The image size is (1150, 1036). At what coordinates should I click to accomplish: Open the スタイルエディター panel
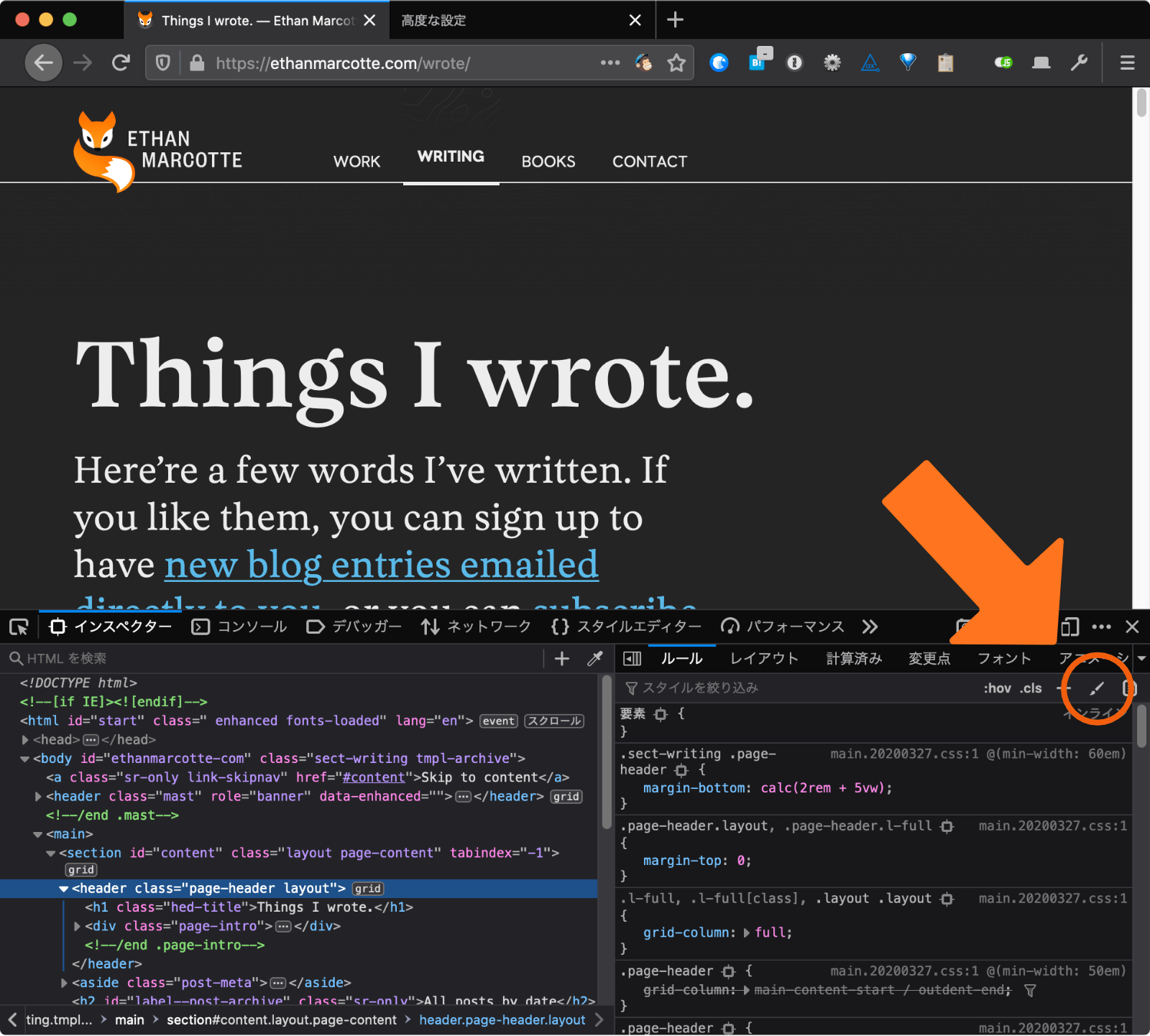[626, 626]
